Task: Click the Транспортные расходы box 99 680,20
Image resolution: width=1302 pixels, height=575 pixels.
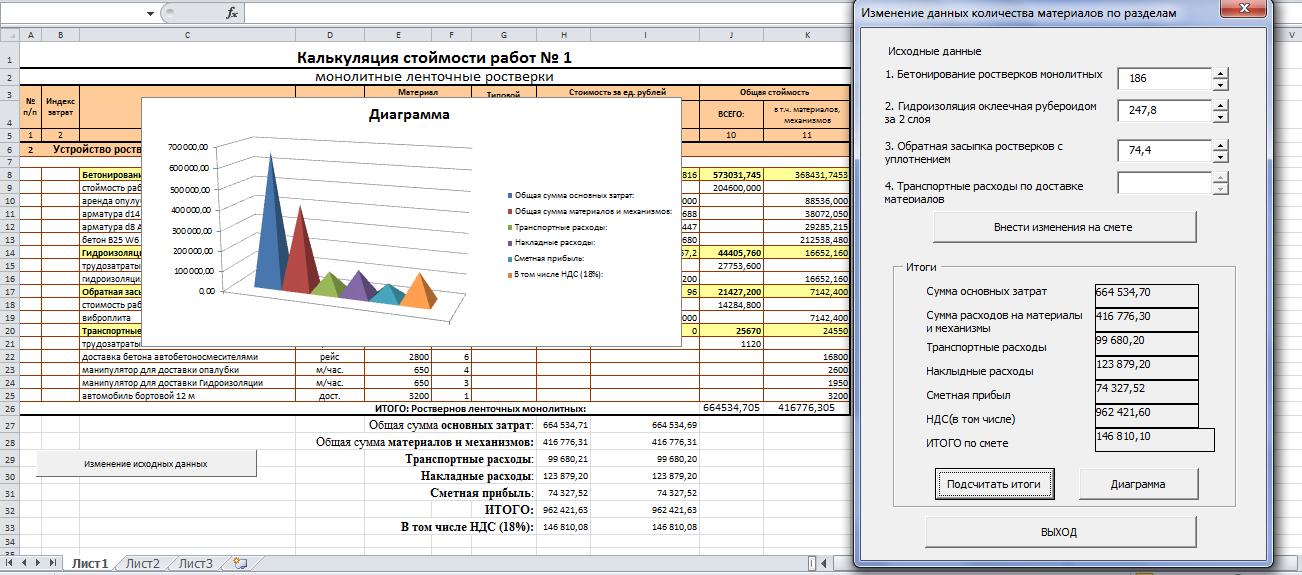Action: tap(1147, 343)
